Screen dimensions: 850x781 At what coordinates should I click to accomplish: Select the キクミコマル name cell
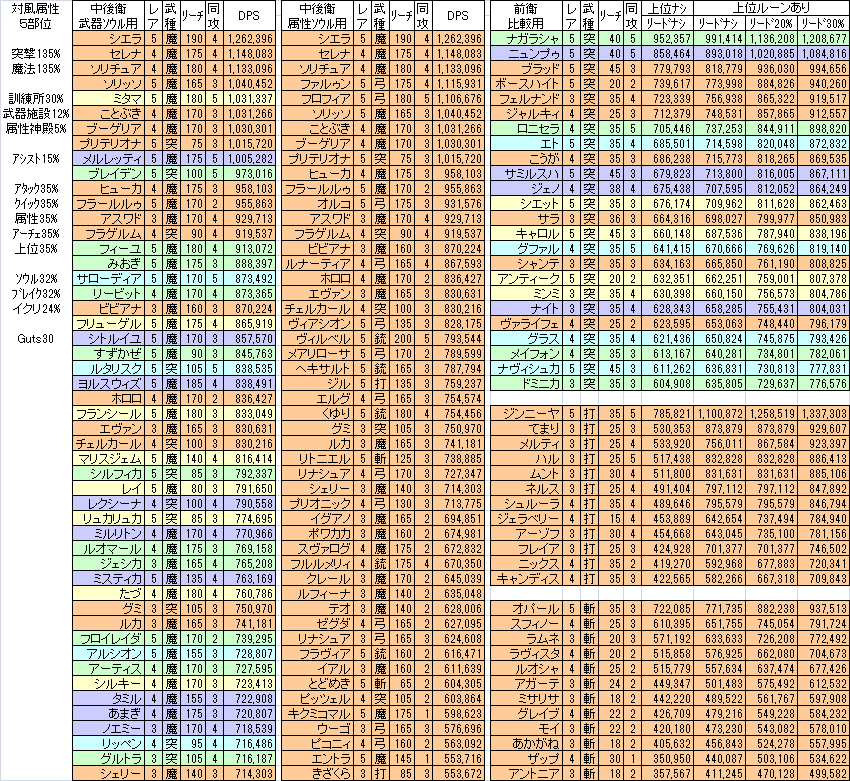click(x=318, y=714)
